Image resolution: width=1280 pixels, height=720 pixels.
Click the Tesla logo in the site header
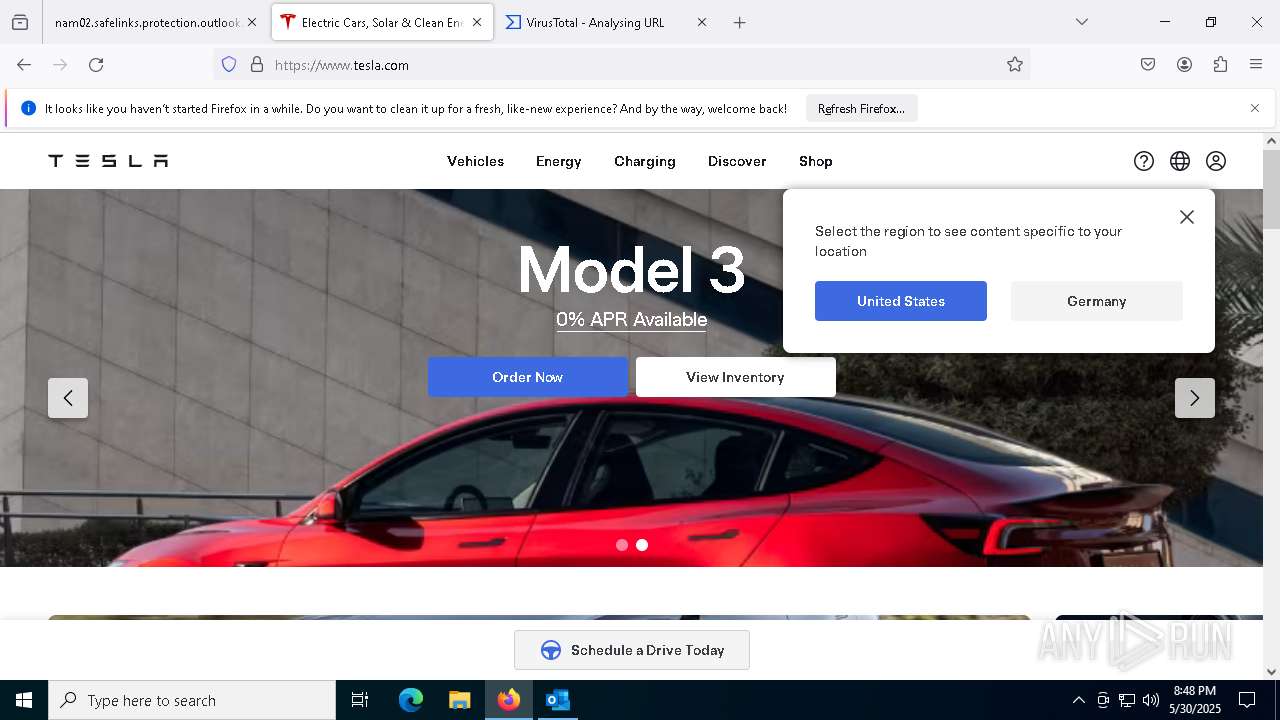[108, 161]
